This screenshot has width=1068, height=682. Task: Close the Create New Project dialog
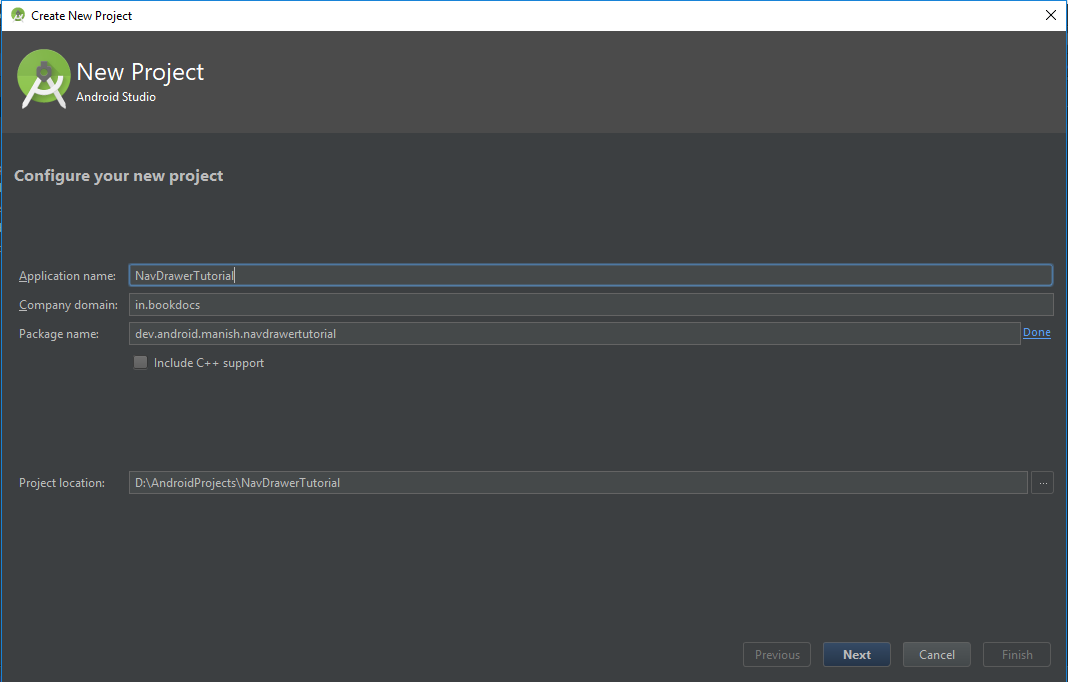[1050, 15]
